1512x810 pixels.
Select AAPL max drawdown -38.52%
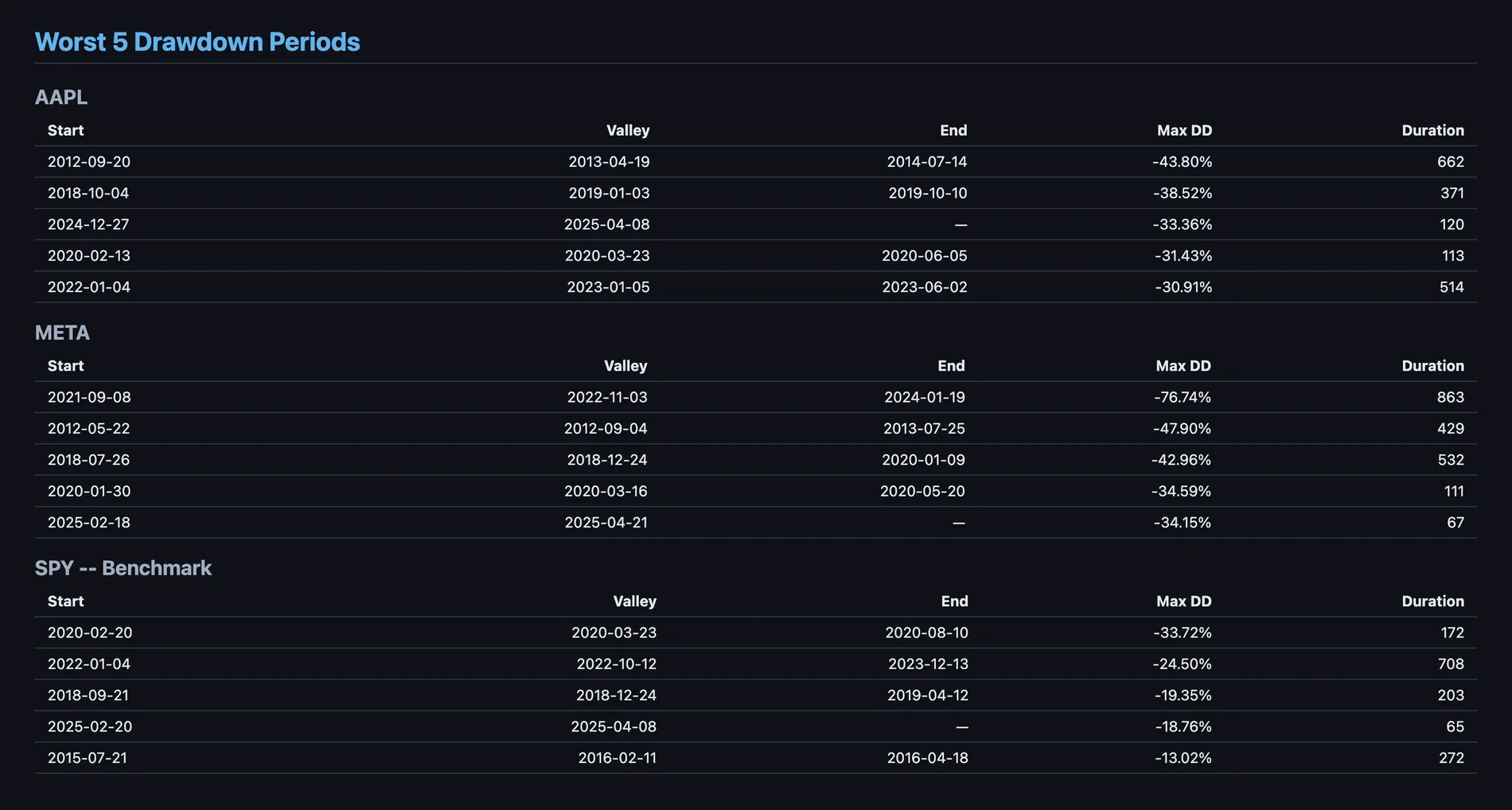(1183, 193)
